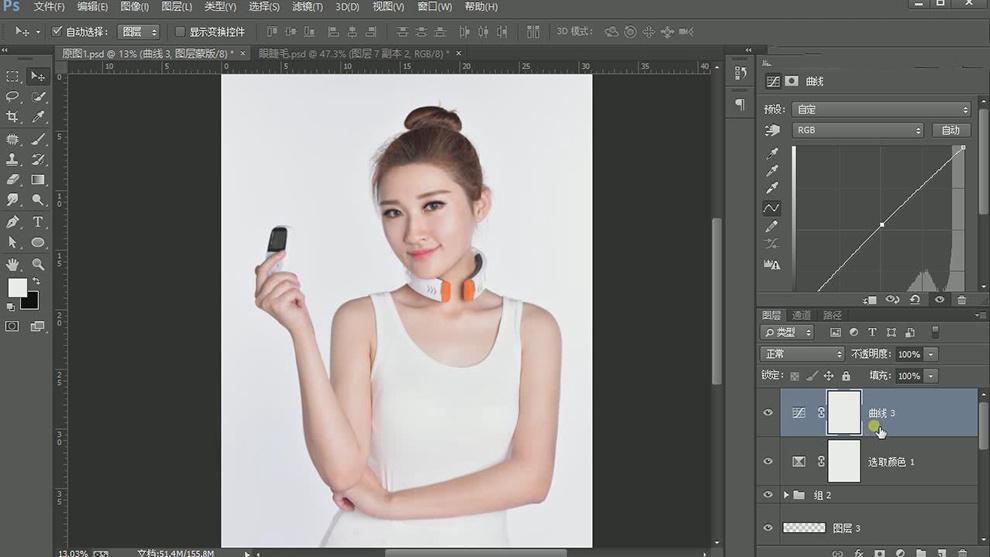The height and width of the screenshot is (557, 990).
Task: Select the Hand tool
Action: point(13,264)
